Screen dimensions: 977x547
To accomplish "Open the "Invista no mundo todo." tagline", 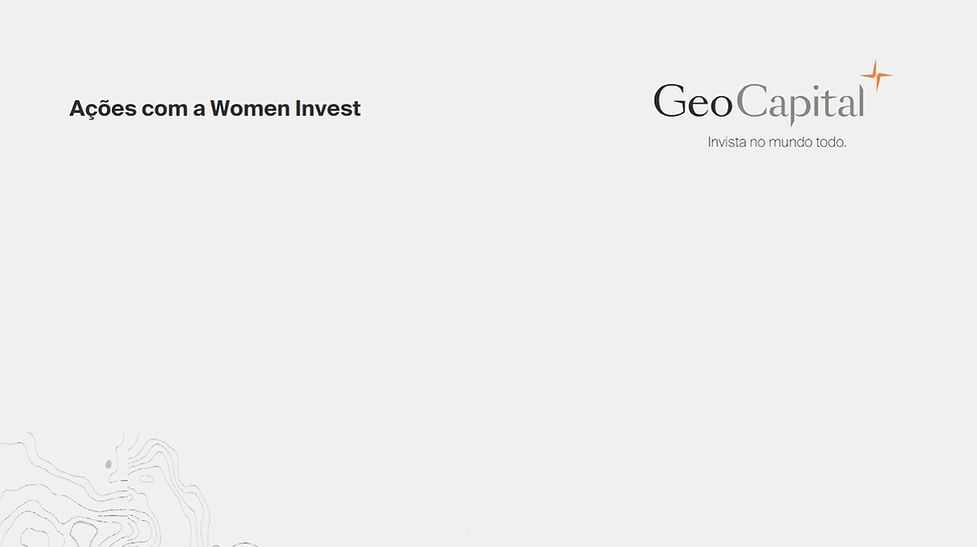I will tap(777, 143).
